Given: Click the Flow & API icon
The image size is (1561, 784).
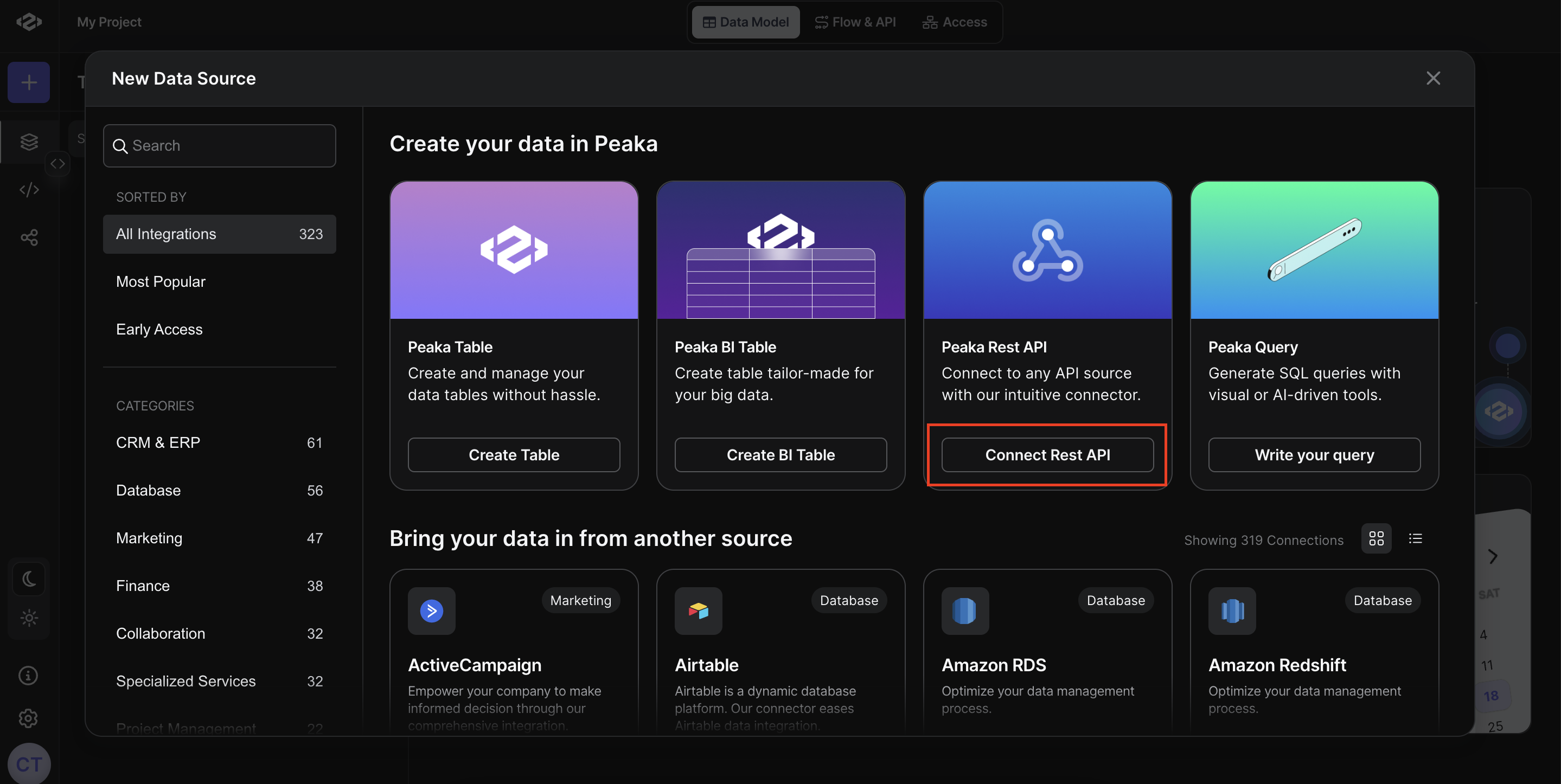Looking at the screenshot, I should click(821, 22).
